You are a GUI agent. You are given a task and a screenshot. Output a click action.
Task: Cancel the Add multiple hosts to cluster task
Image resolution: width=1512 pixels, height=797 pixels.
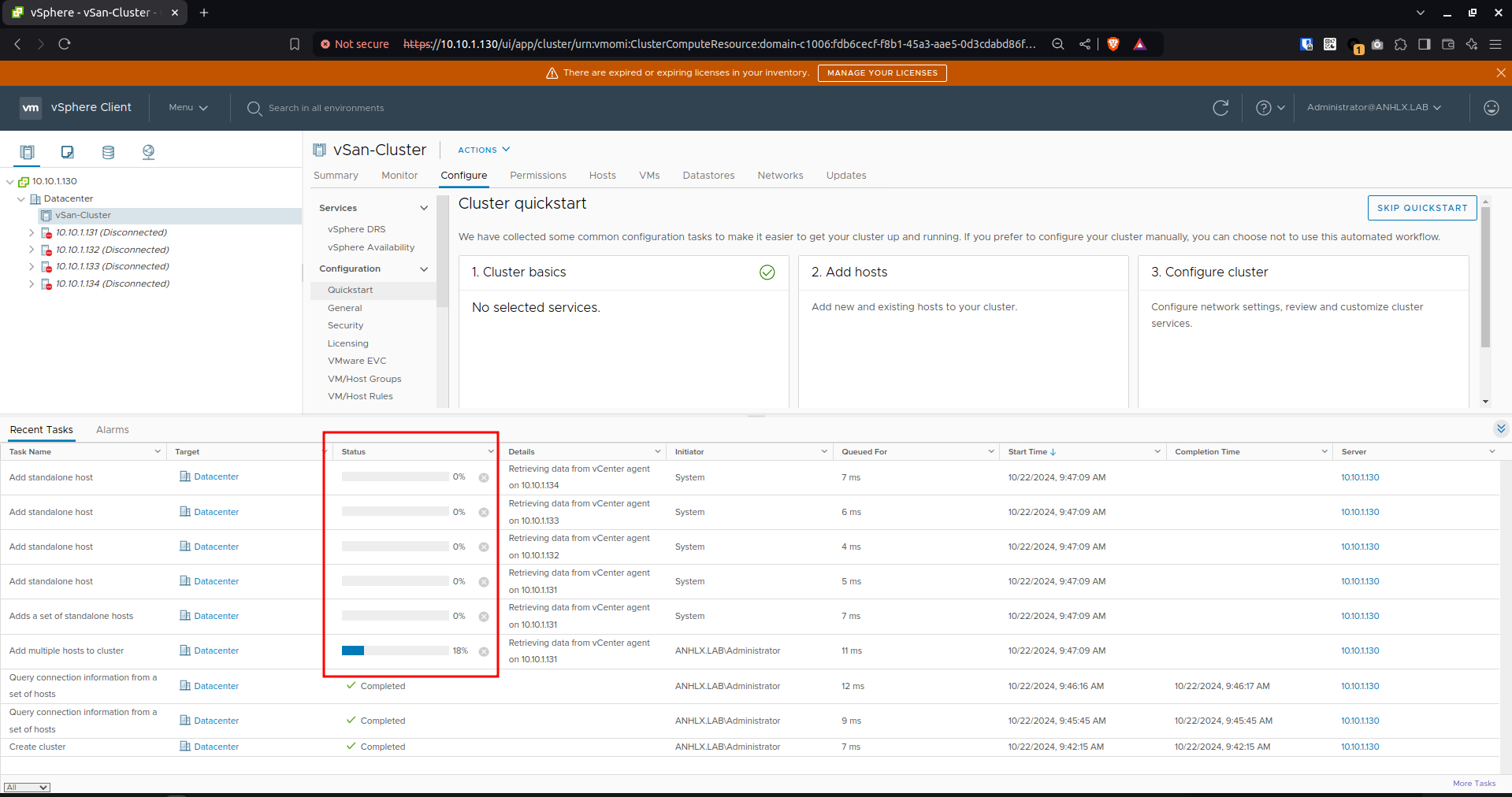click(484, 651)
